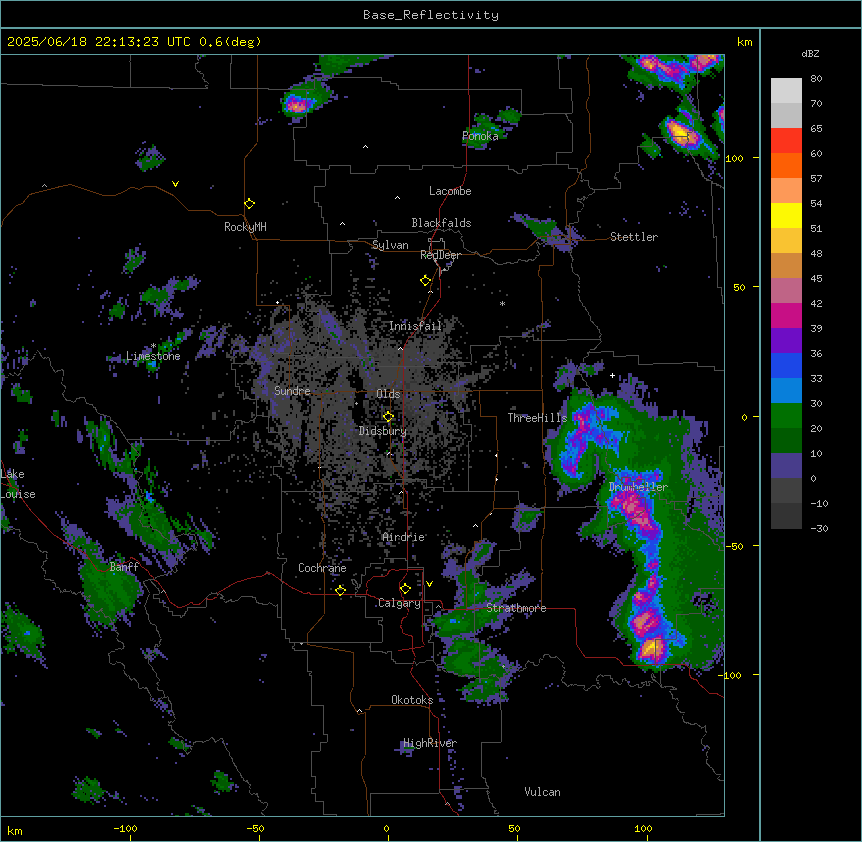
Task: Click the RedDeer city label
Action: coord(440,255)
